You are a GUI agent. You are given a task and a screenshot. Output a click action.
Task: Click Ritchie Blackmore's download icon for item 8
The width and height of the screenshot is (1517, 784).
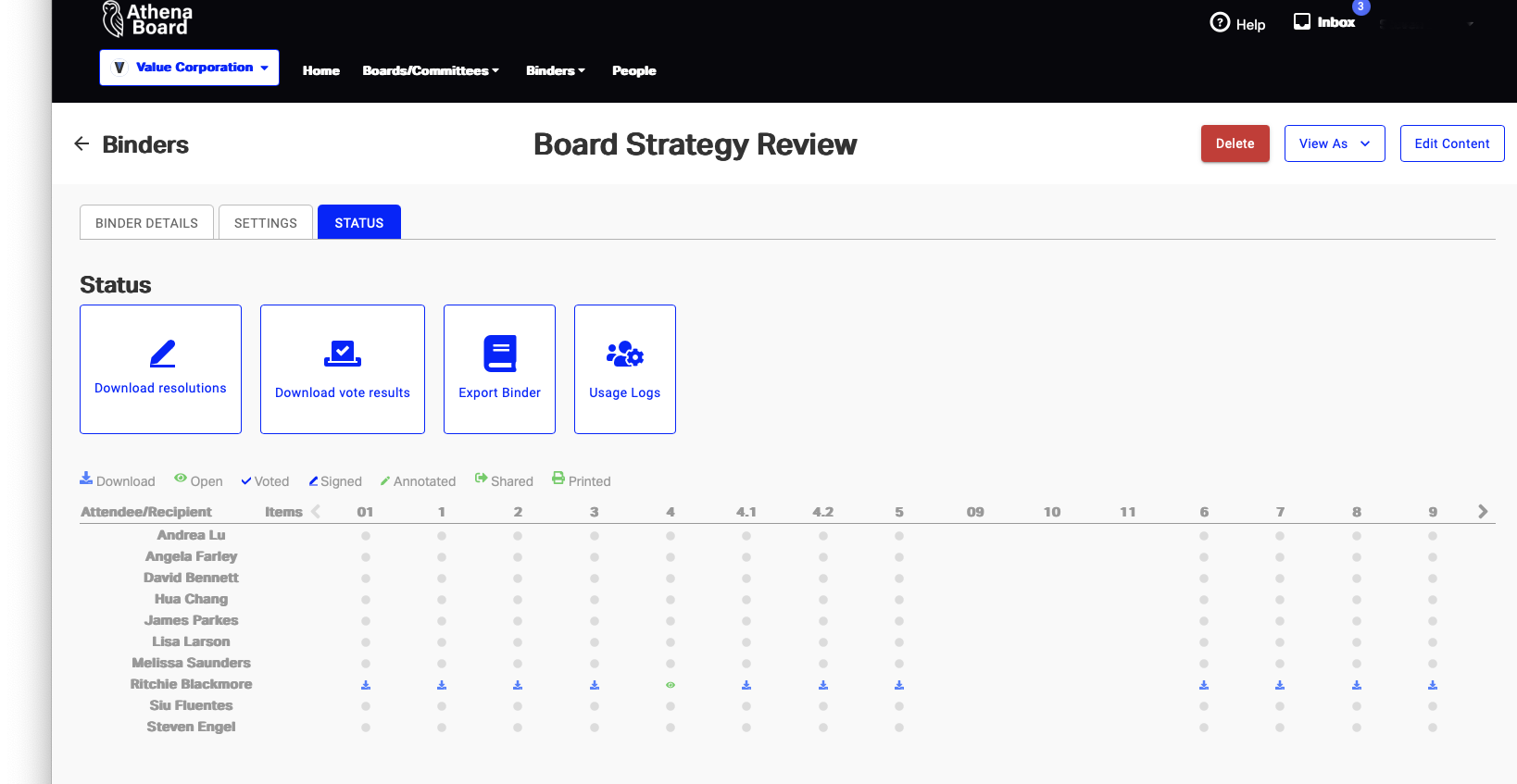click(1357, 685)
